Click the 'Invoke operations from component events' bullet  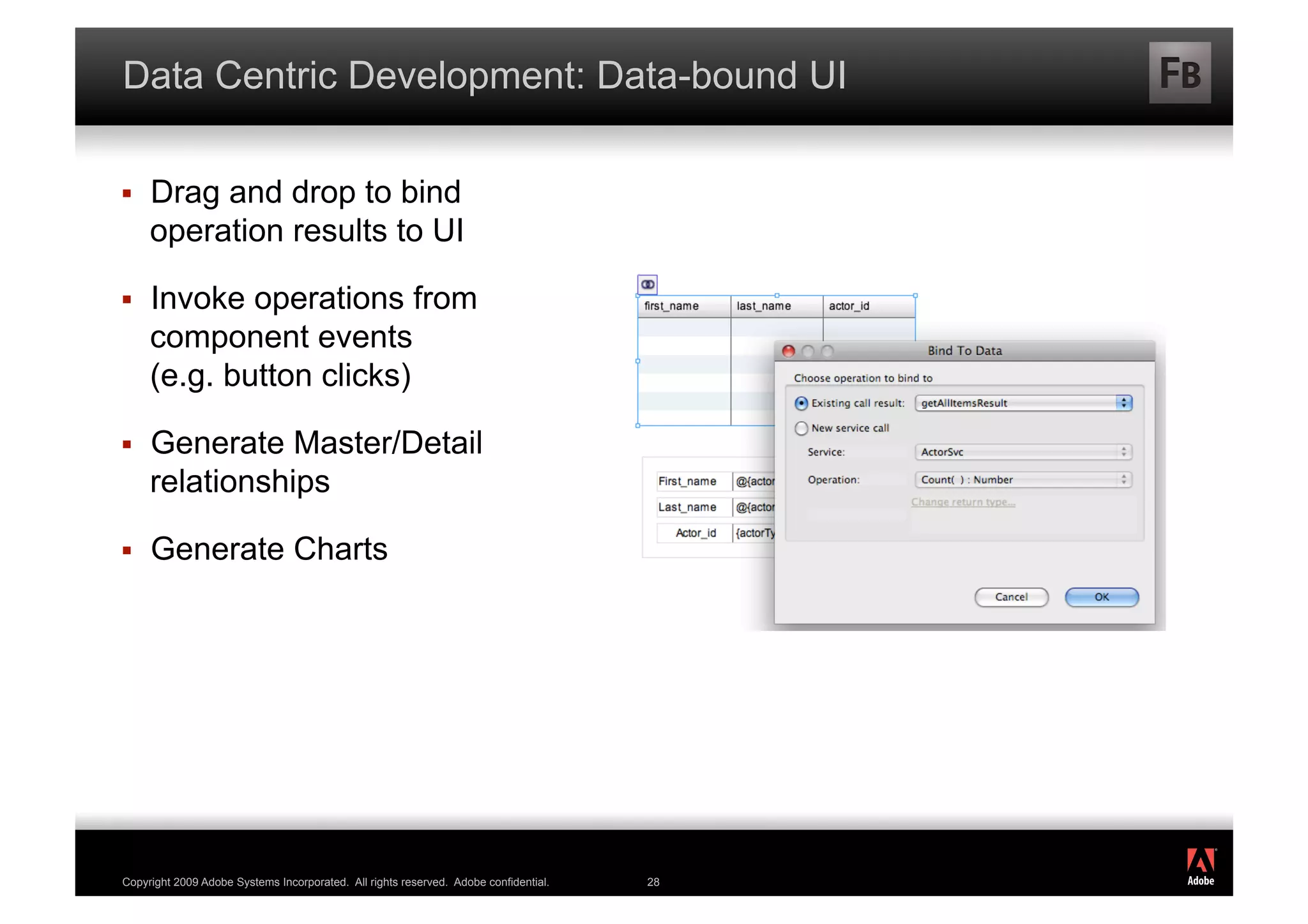[x=314, y=337]
